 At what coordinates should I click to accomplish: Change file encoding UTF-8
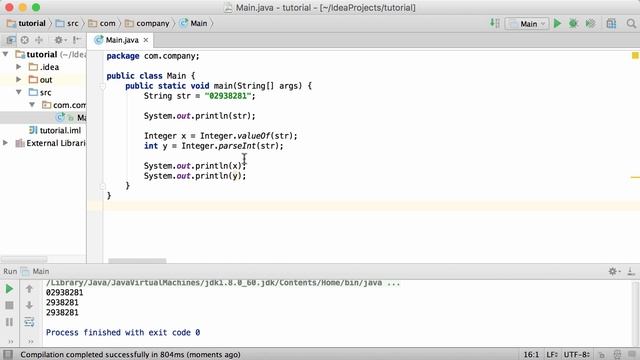point(576,355)
